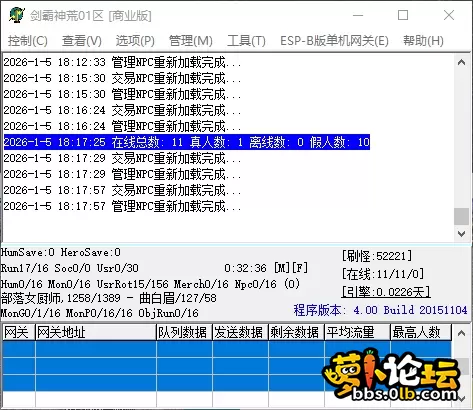Select log line 18:17:29 交易NPC重新加载完成
The image size is (473, 410).
[x=122, y=158]
